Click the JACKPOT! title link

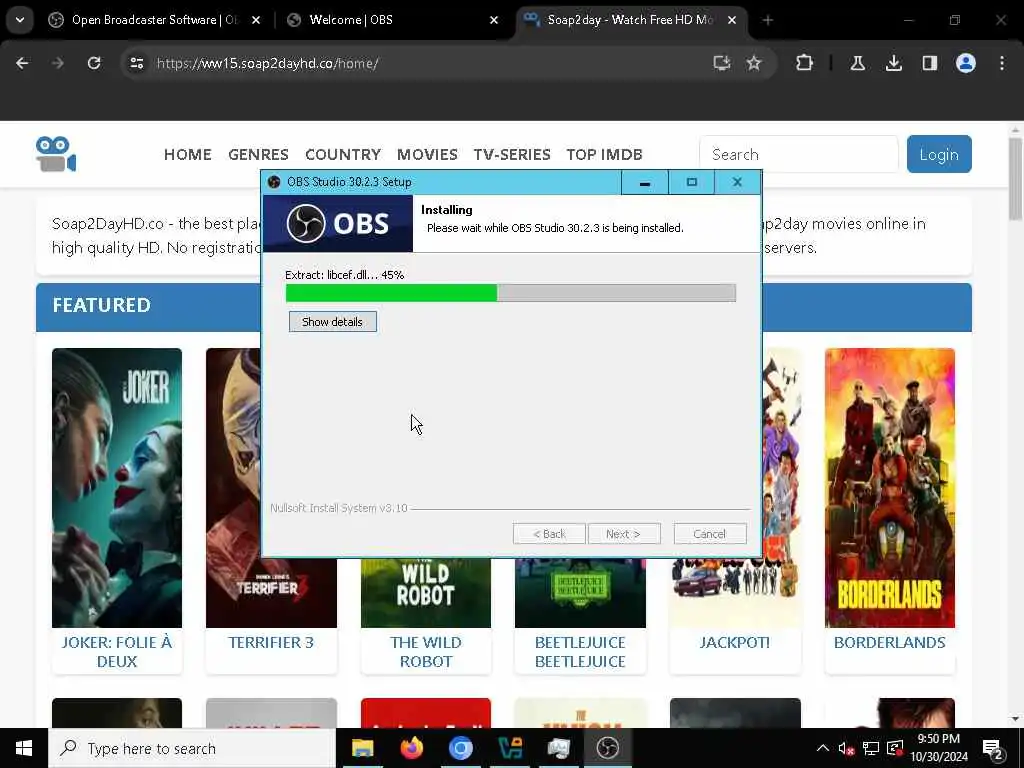tap(735, 642)
